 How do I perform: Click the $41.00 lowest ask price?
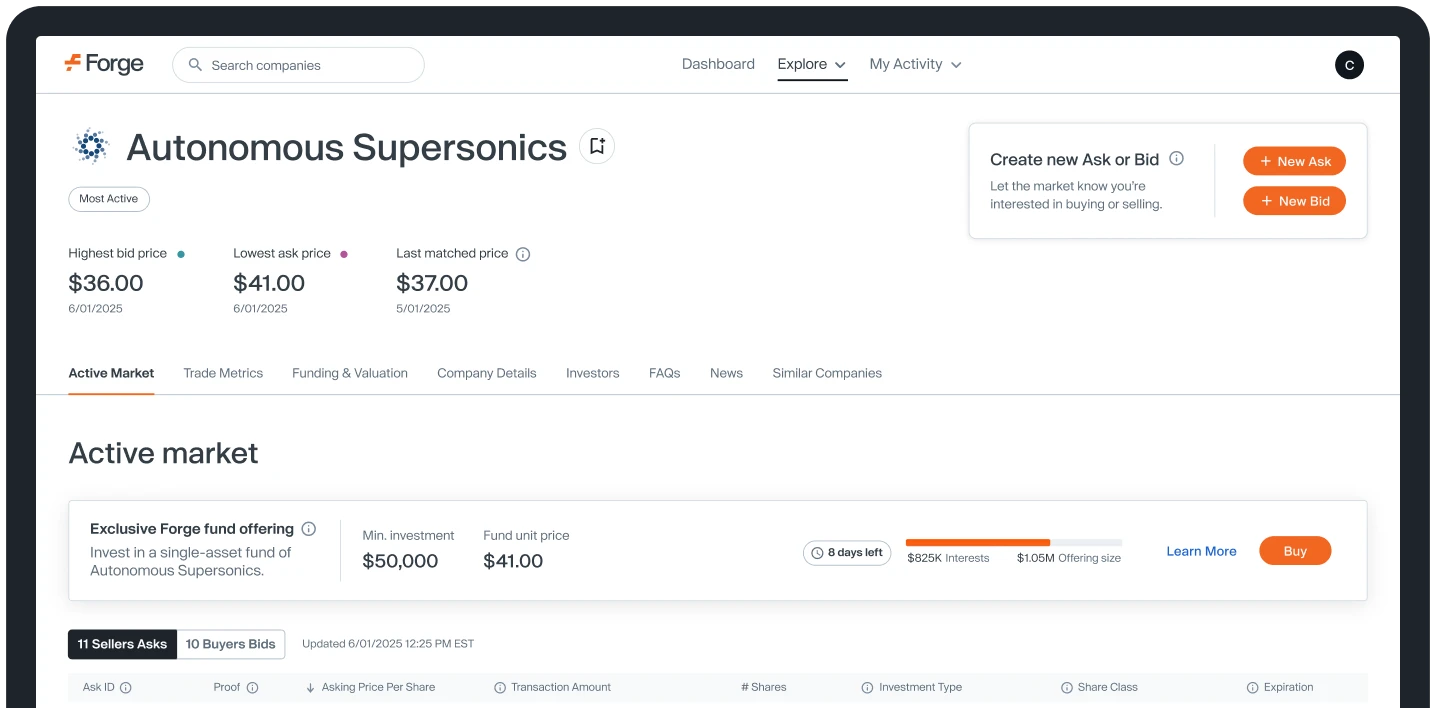coord(269,283)
